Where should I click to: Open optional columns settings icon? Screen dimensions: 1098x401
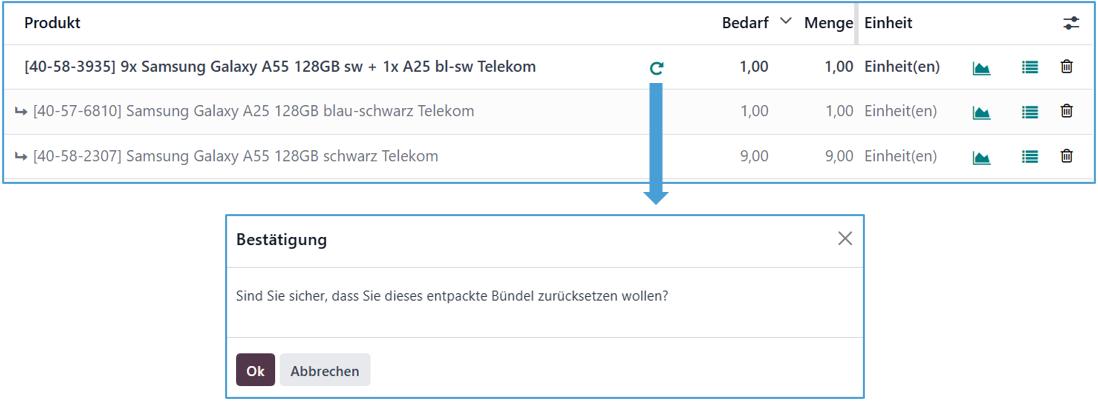1071,23
